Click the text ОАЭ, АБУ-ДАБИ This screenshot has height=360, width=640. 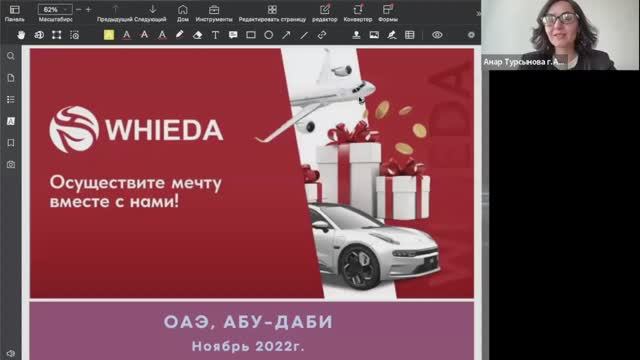coord(248,322)
